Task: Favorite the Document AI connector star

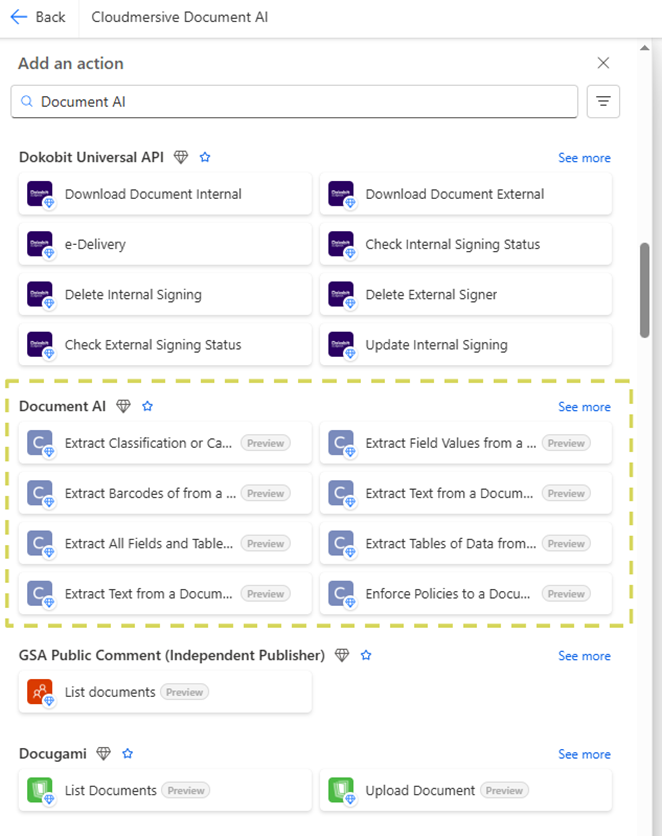Action: (x=148, y=406)
